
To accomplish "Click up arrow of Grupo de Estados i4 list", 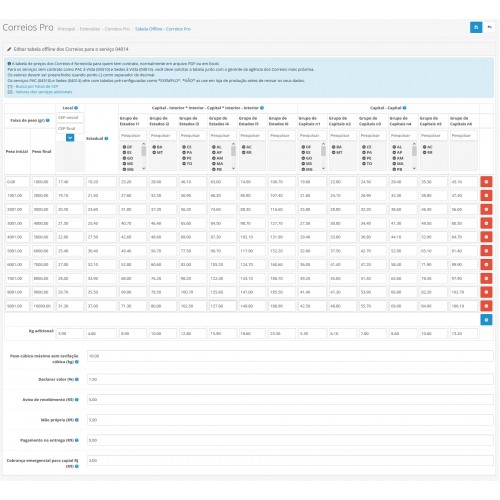I will 233,144.
